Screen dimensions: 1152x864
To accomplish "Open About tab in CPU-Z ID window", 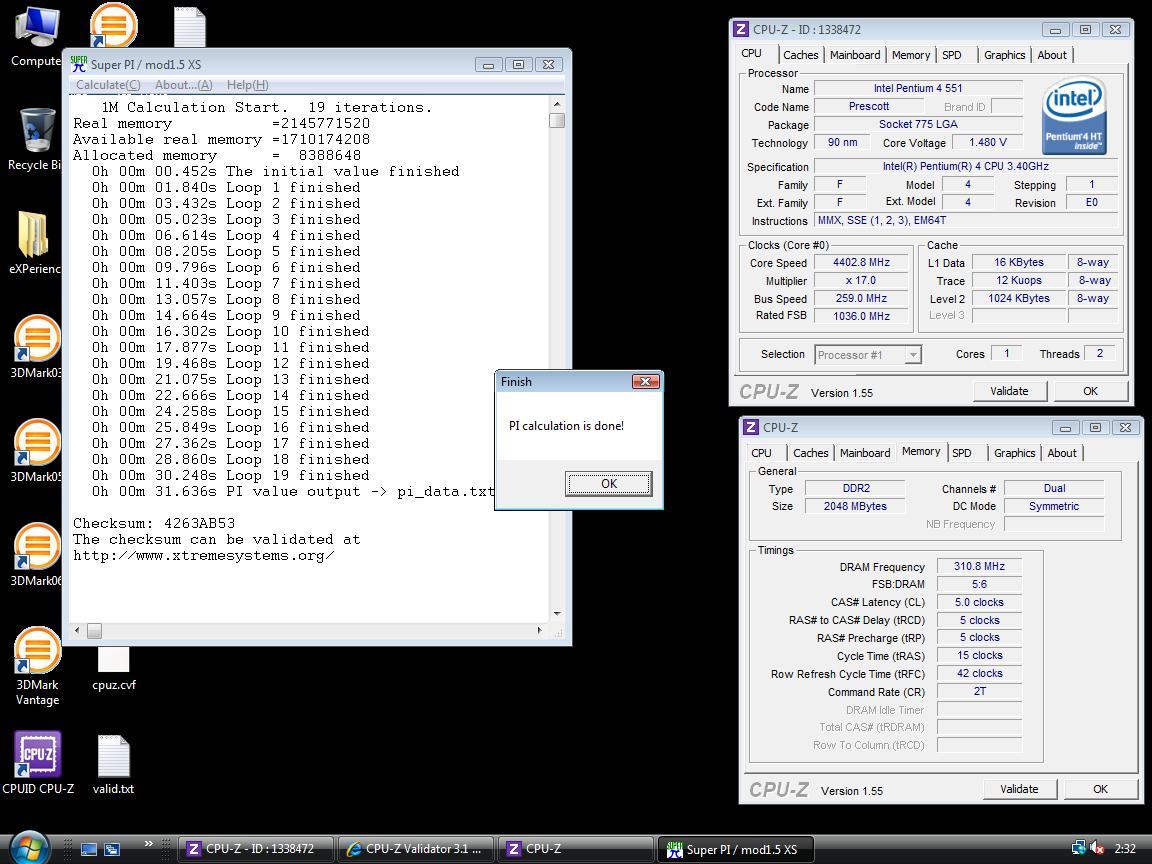I will click(x=1051, y=54).
